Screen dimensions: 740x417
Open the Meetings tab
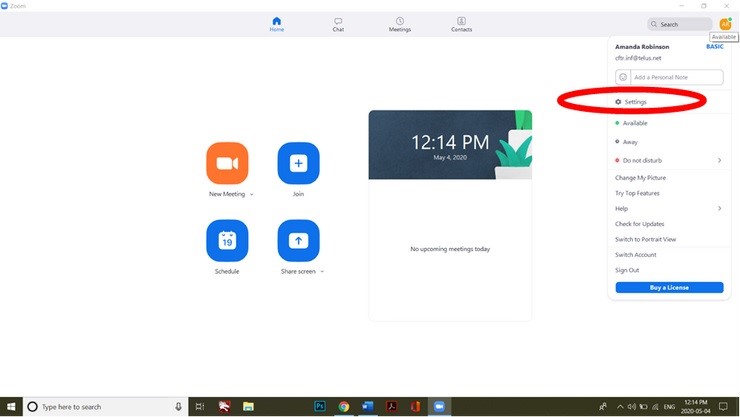pos(400,24)
